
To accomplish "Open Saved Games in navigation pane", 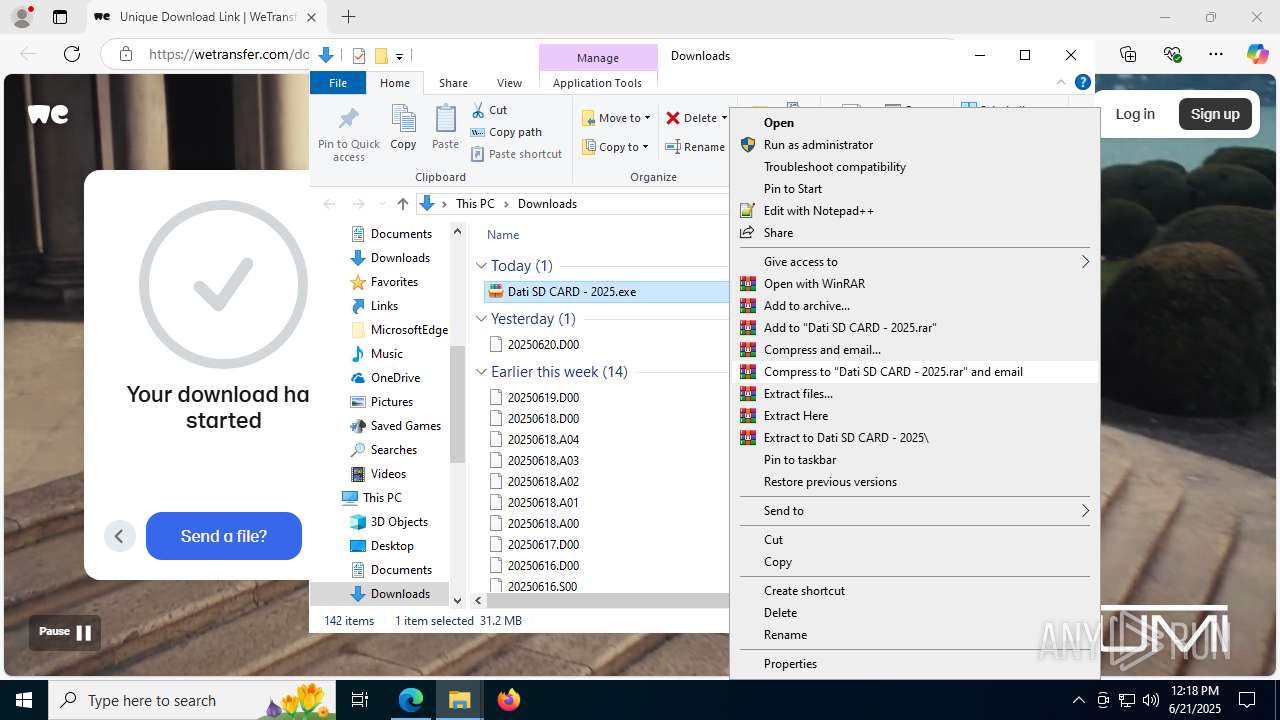I will pyautogui.click(x=405, y=426).
